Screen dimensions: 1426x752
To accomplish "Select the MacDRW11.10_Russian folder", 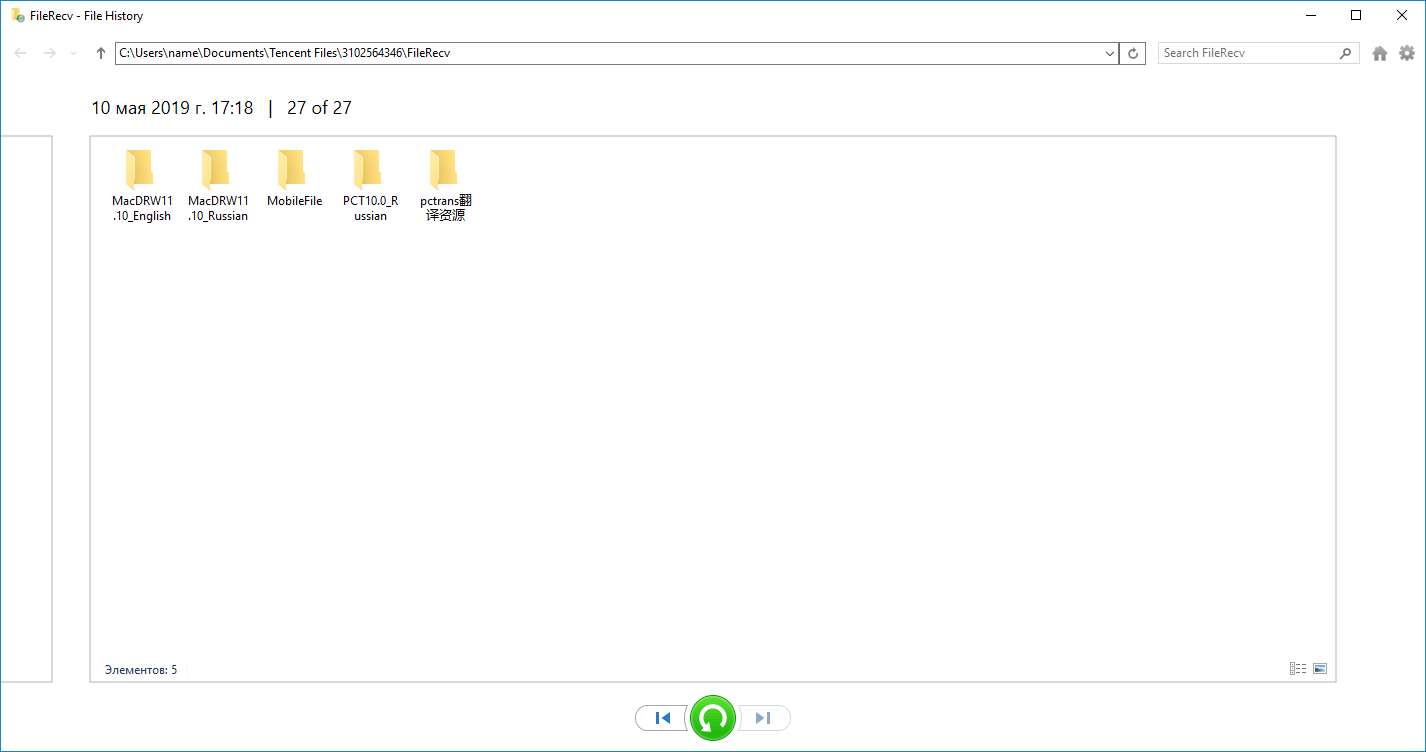I will point(217,185).
